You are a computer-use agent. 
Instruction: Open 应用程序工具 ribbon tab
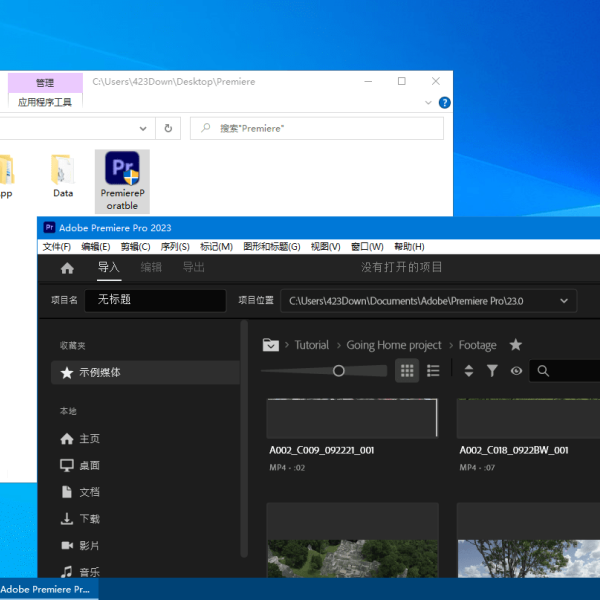tap(45, 102)
